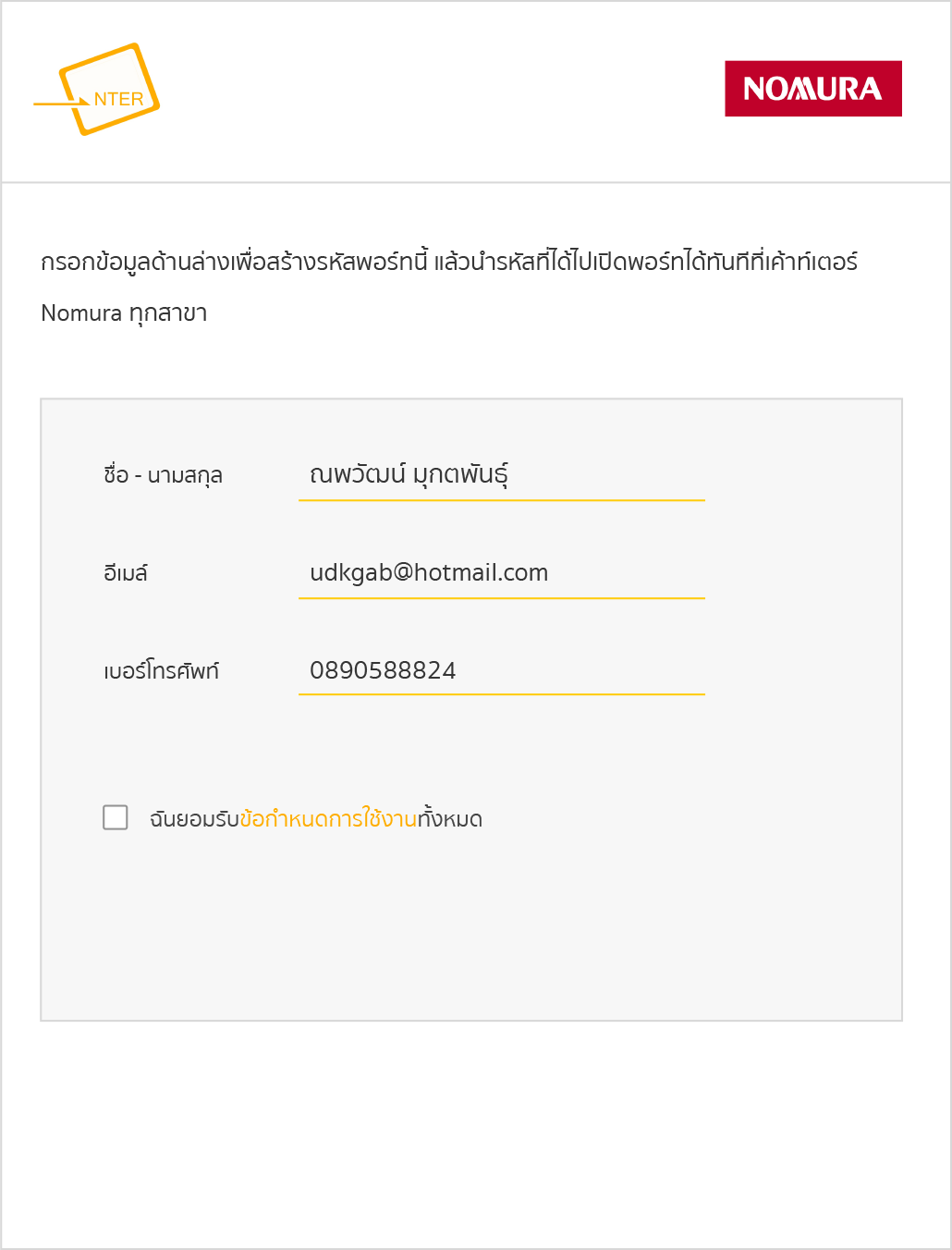This screenshot has height=1250, width=952.
Task: Click the yellow underline beneath the name field
Action: (x=501, y=500)
